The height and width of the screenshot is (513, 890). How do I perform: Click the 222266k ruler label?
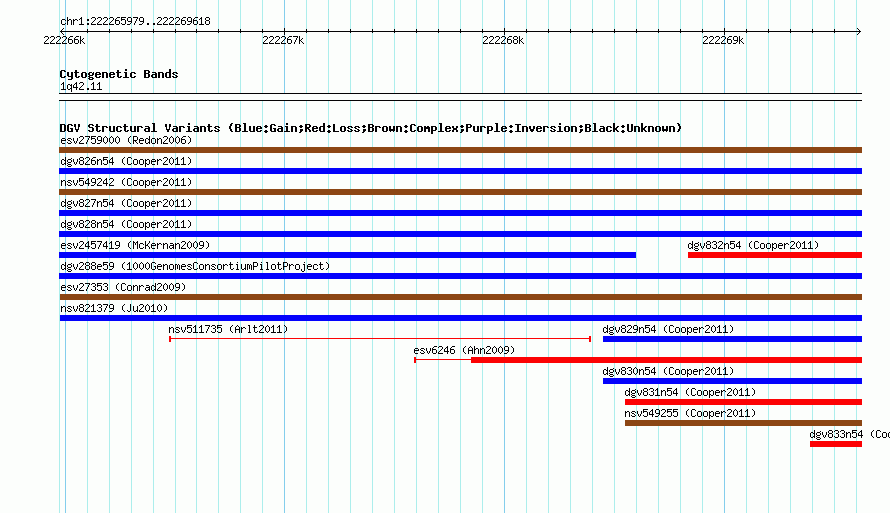click(x=64, y=40)
